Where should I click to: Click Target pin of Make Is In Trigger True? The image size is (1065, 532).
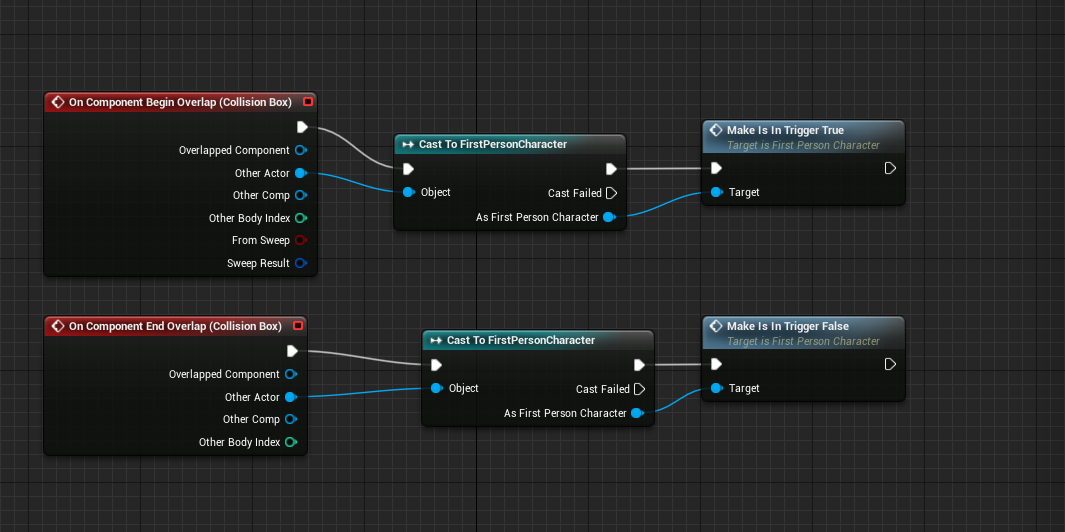[x=716, y=192]
